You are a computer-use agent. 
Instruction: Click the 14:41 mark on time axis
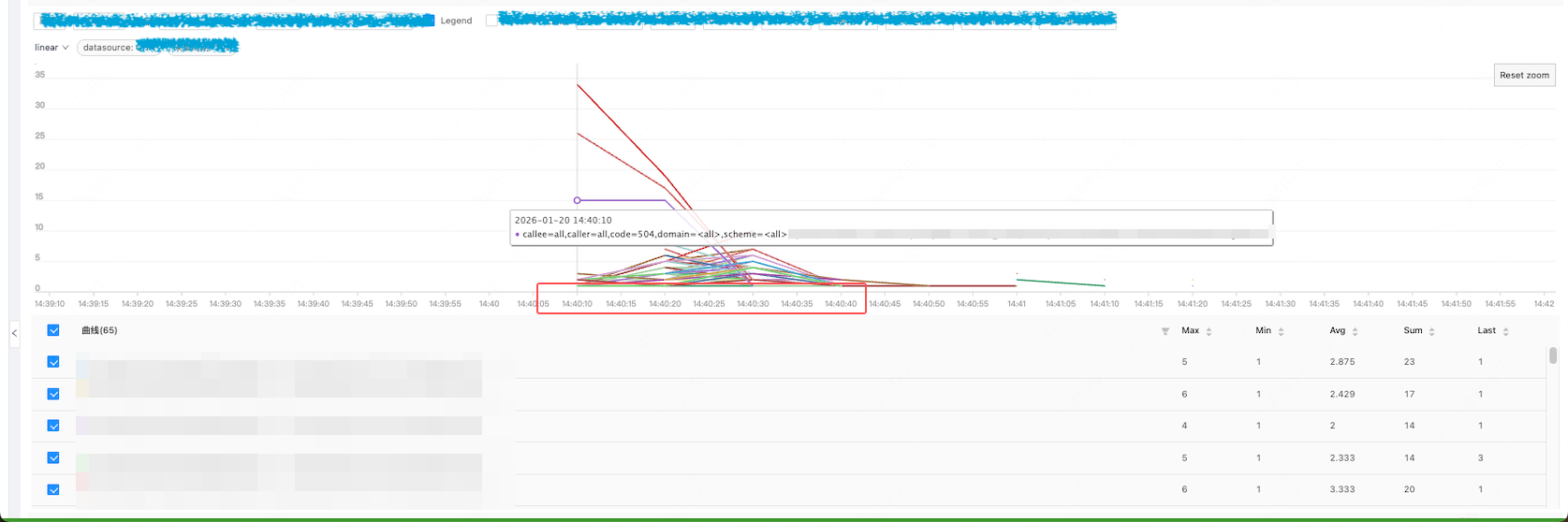1017,303
